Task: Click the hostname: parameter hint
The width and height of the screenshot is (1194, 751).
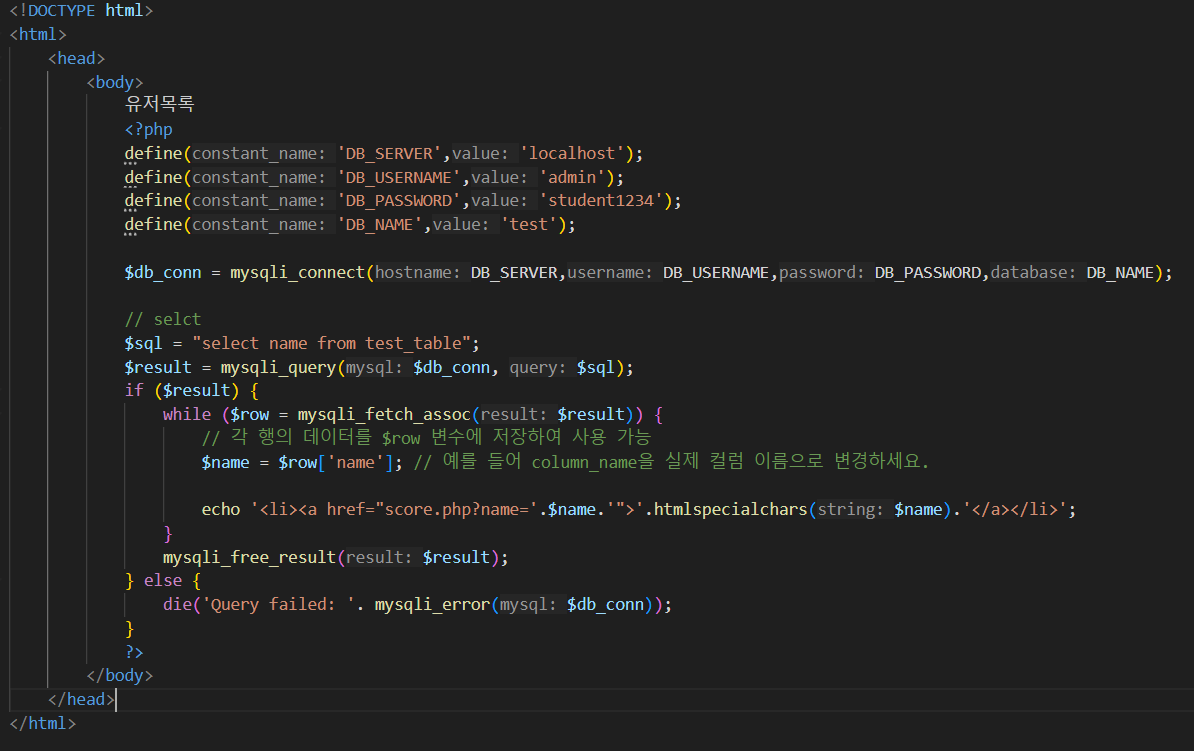Action: coord(417,273)
